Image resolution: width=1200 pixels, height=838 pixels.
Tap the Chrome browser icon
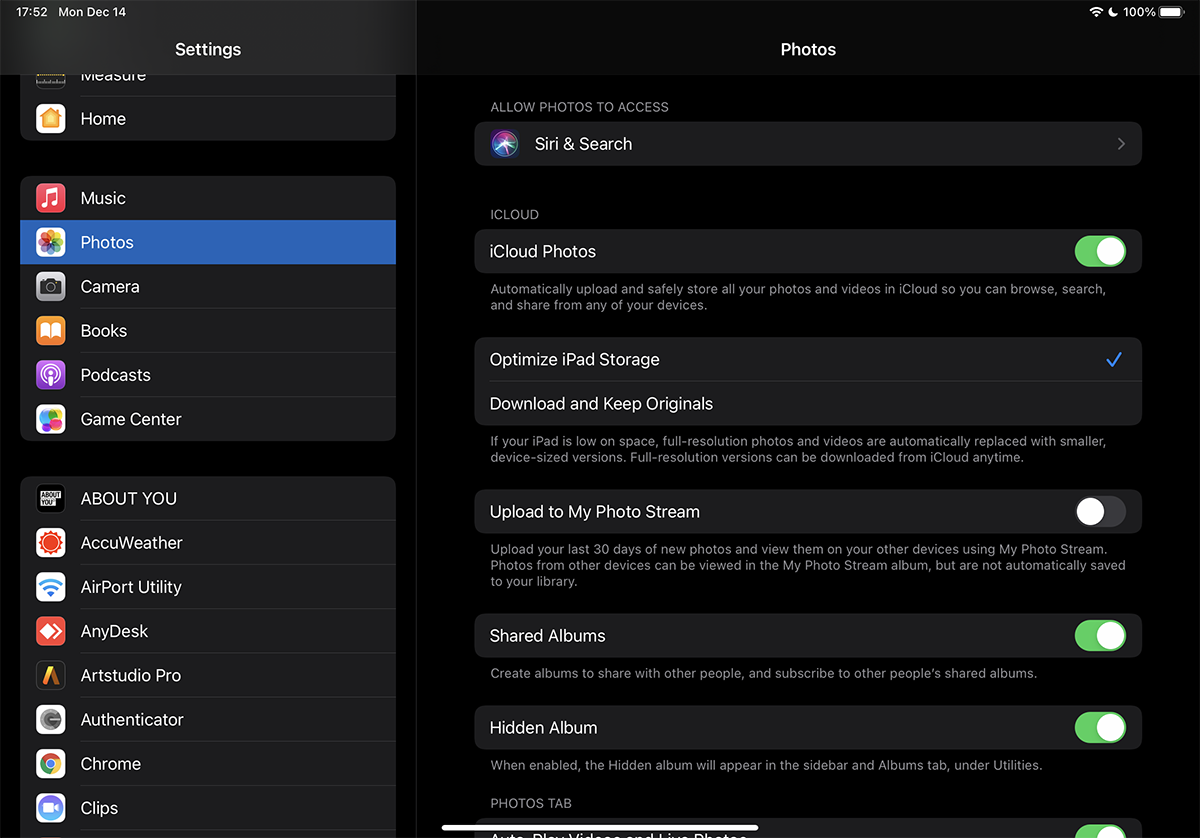click(51, 764)
